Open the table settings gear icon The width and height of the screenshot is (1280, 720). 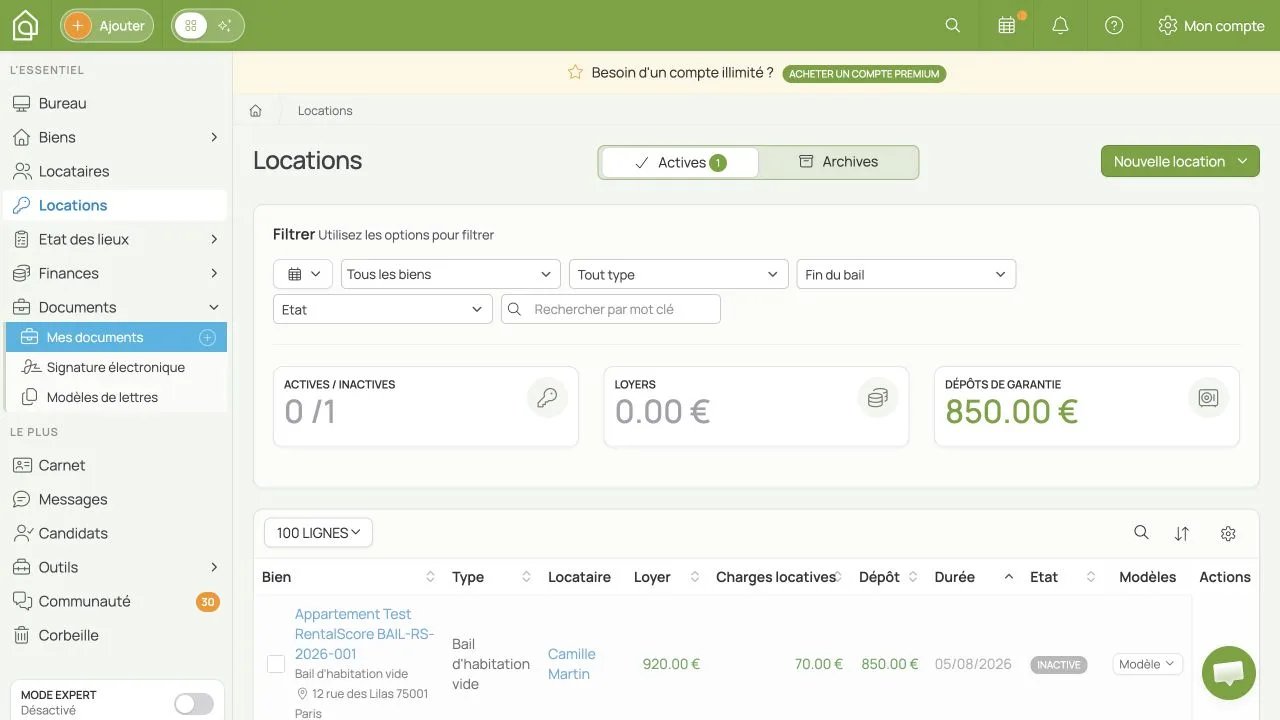tap(1228, 534)
